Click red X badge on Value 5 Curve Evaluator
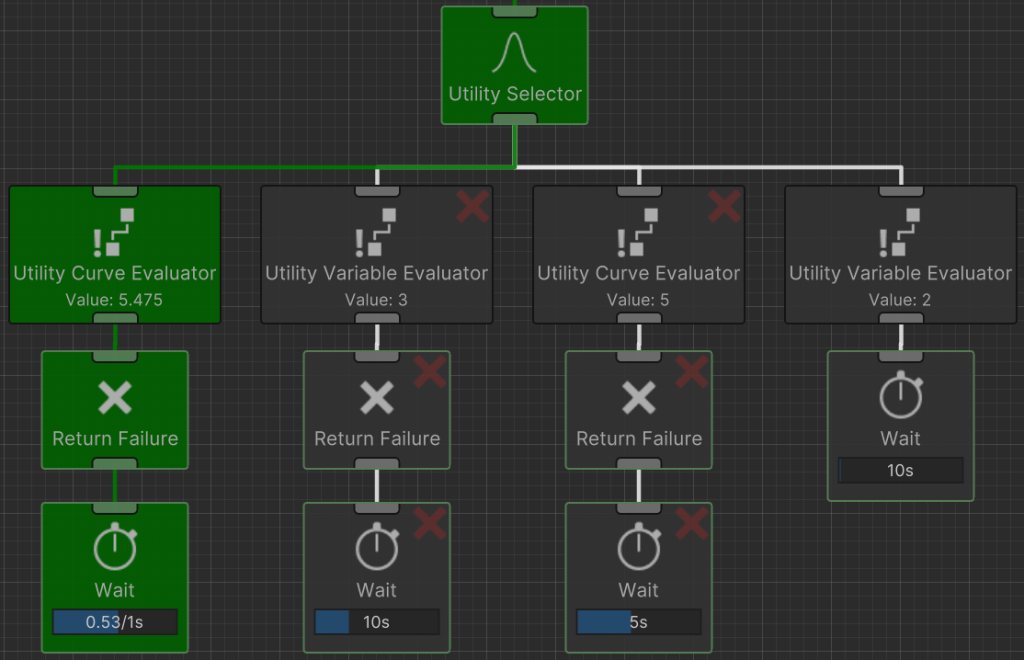This screenshot has width=1024, height=660. tap(724, 207)
